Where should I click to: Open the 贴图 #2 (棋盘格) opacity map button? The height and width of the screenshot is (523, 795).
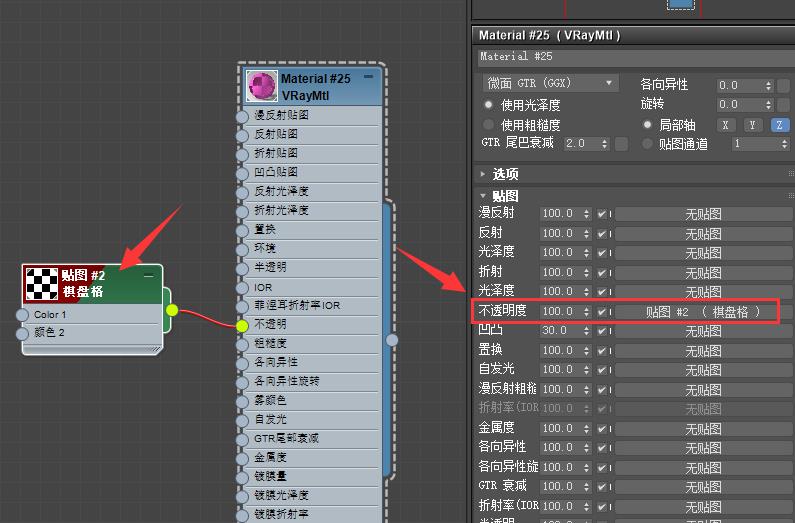703,312
